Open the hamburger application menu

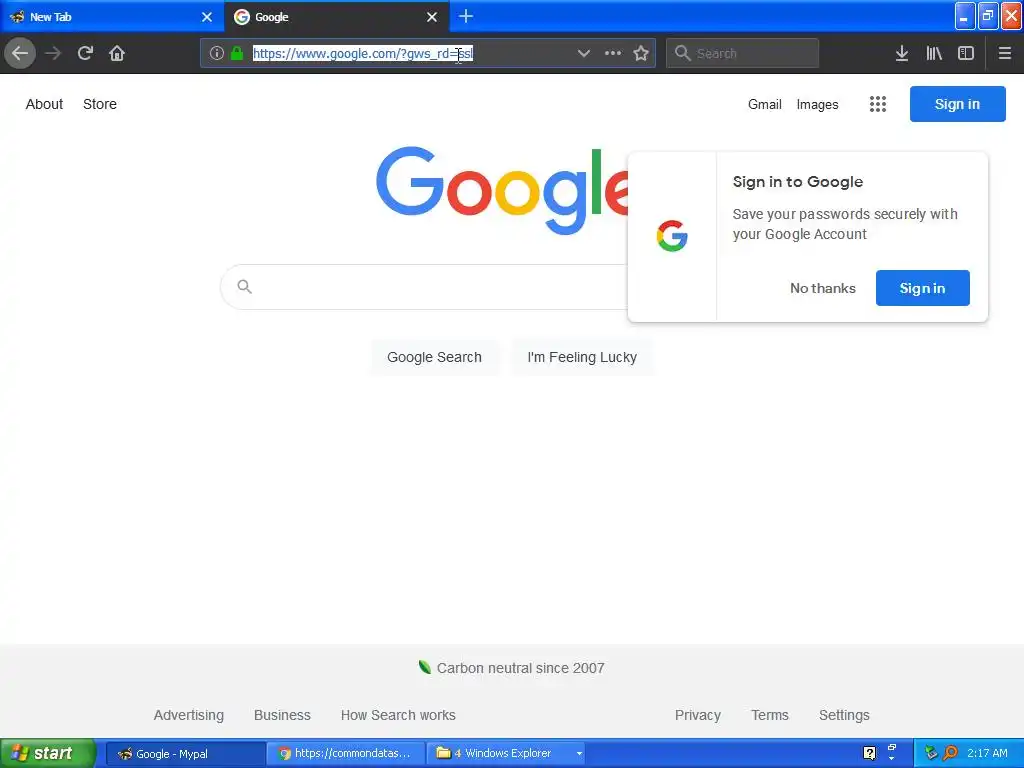coord(1004,53)
